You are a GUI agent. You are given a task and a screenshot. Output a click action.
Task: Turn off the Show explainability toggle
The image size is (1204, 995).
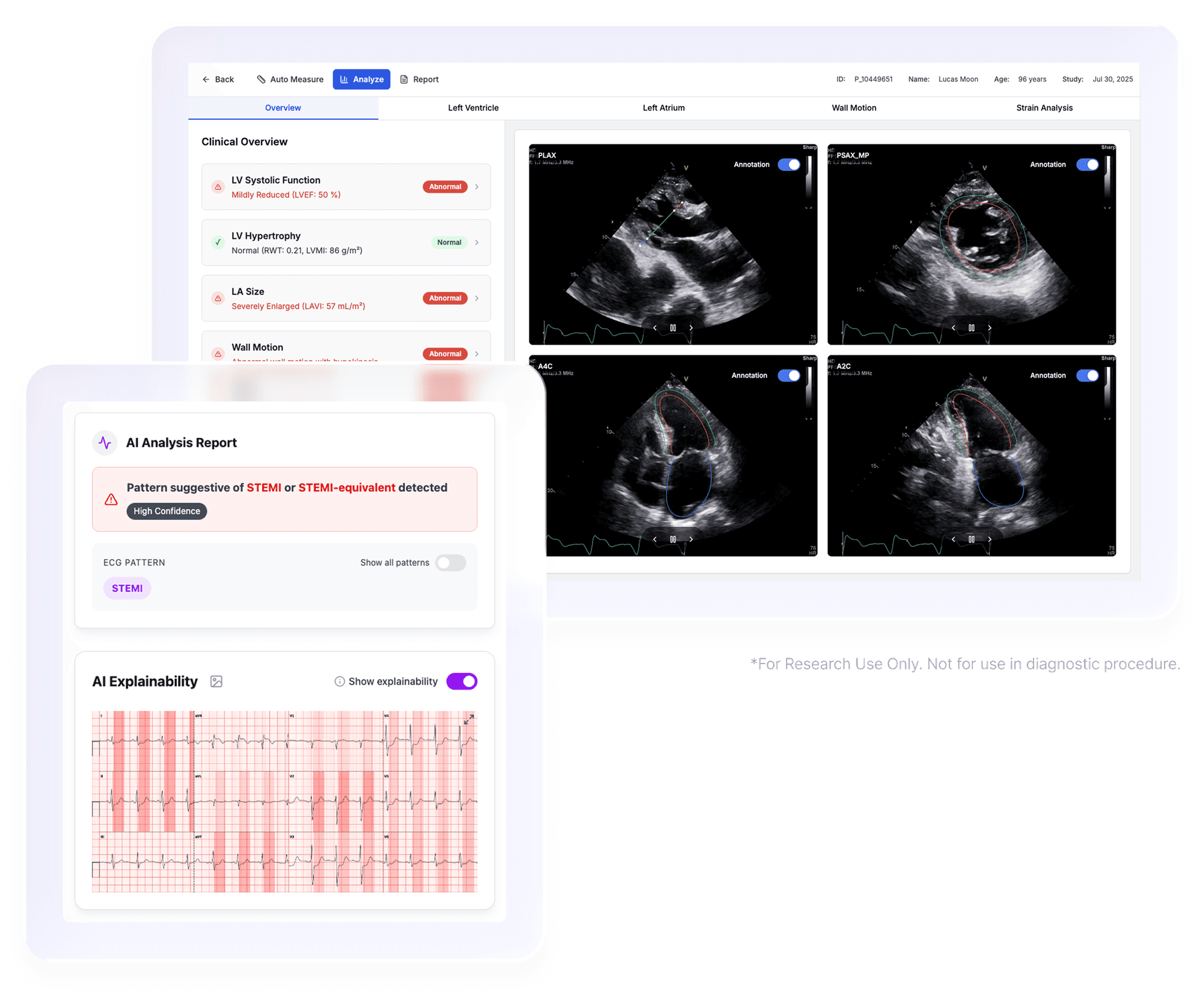[x=461, y=681]
